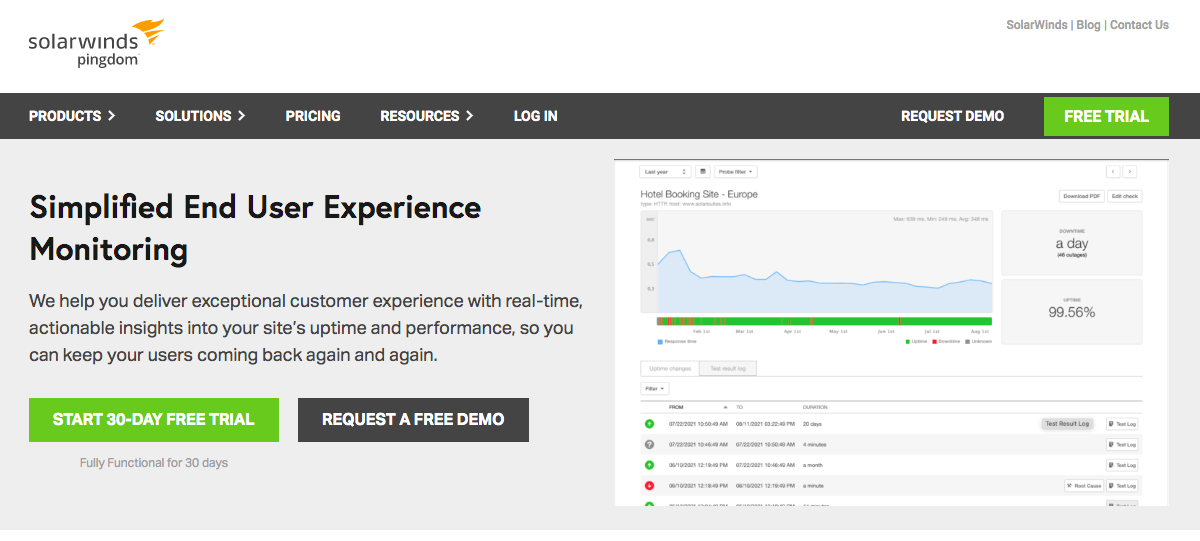Switch to the Test result log tab
The image size is (1200, 541).
(x=728, y=368)
